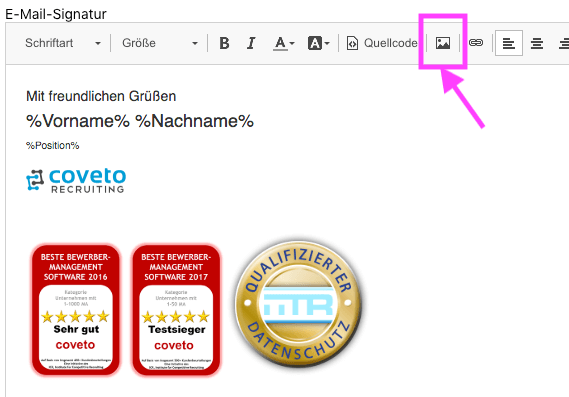Insert a link via chain icon

[476, 43]
